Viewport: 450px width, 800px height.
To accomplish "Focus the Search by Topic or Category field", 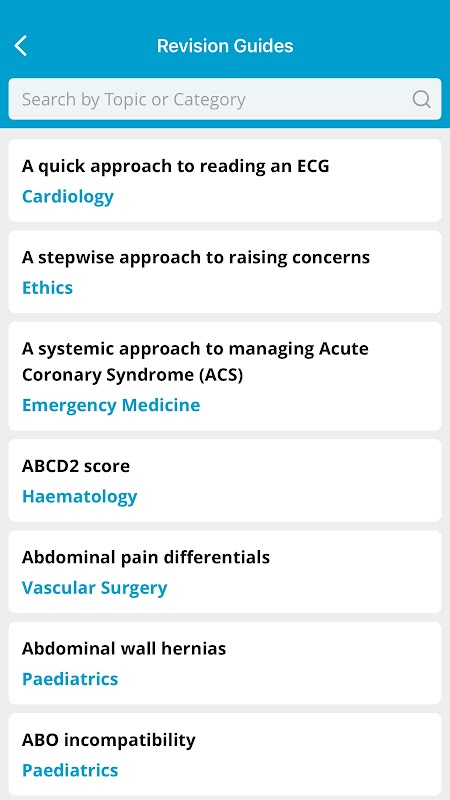I will pos(225,99).
